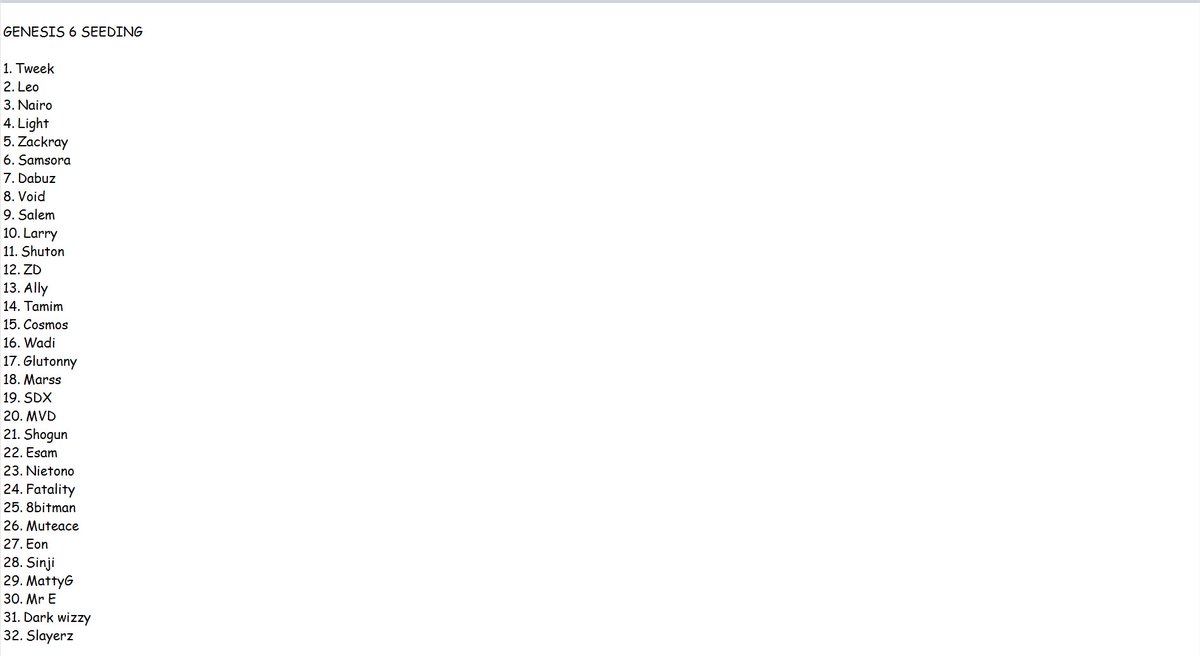Click on 25. 8bitman text
The width and height of the screenshot is (1200, 656).
[40, 508]
